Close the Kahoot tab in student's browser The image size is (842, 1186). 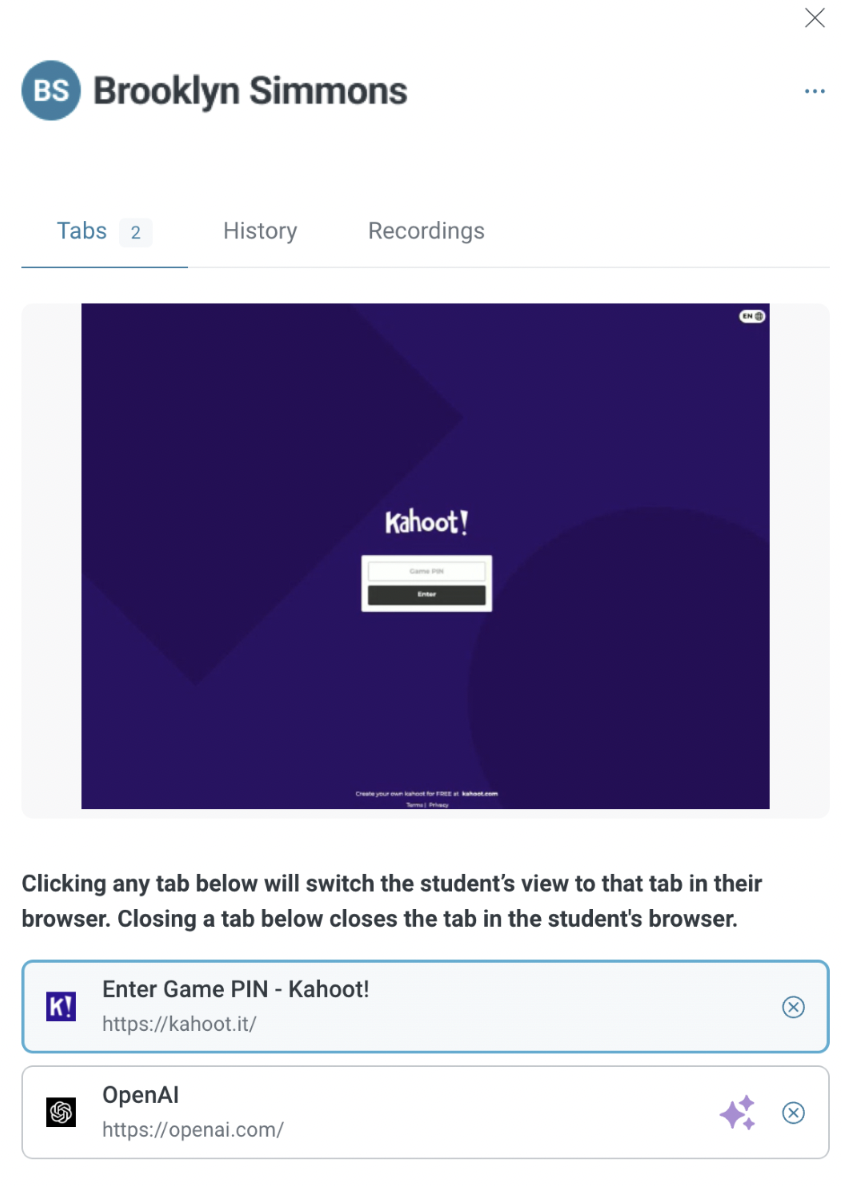[x=793, y=1007]
